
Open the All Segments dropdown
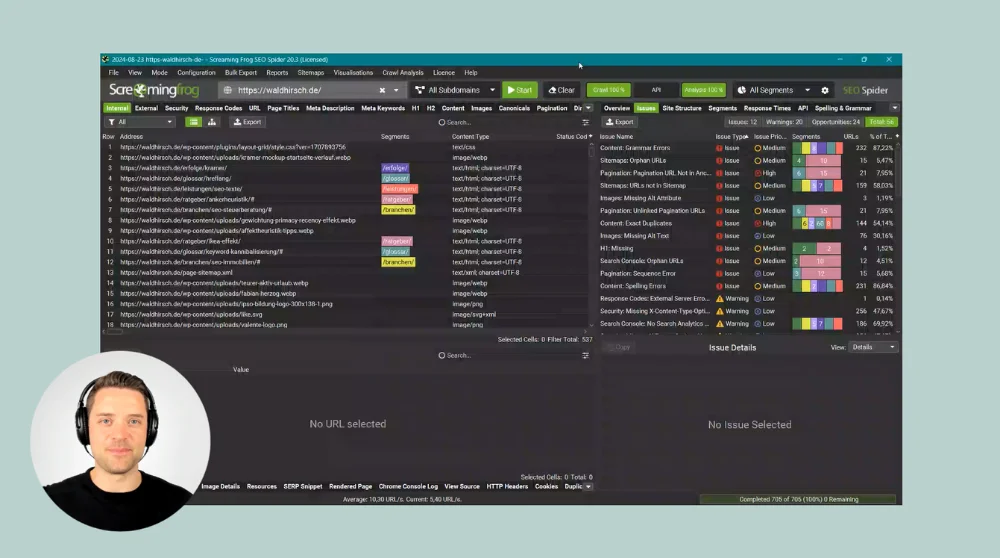point(774,90)
